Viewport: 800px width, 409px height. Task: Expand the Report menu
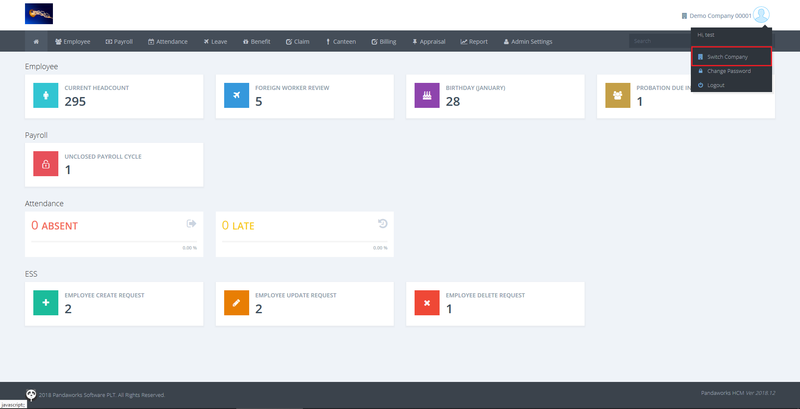click(474, 42)
